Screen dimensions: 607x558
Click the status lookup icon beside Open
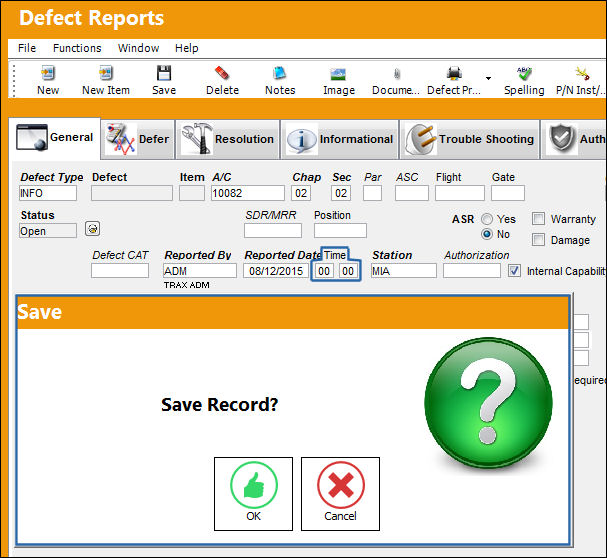(93, 229)
